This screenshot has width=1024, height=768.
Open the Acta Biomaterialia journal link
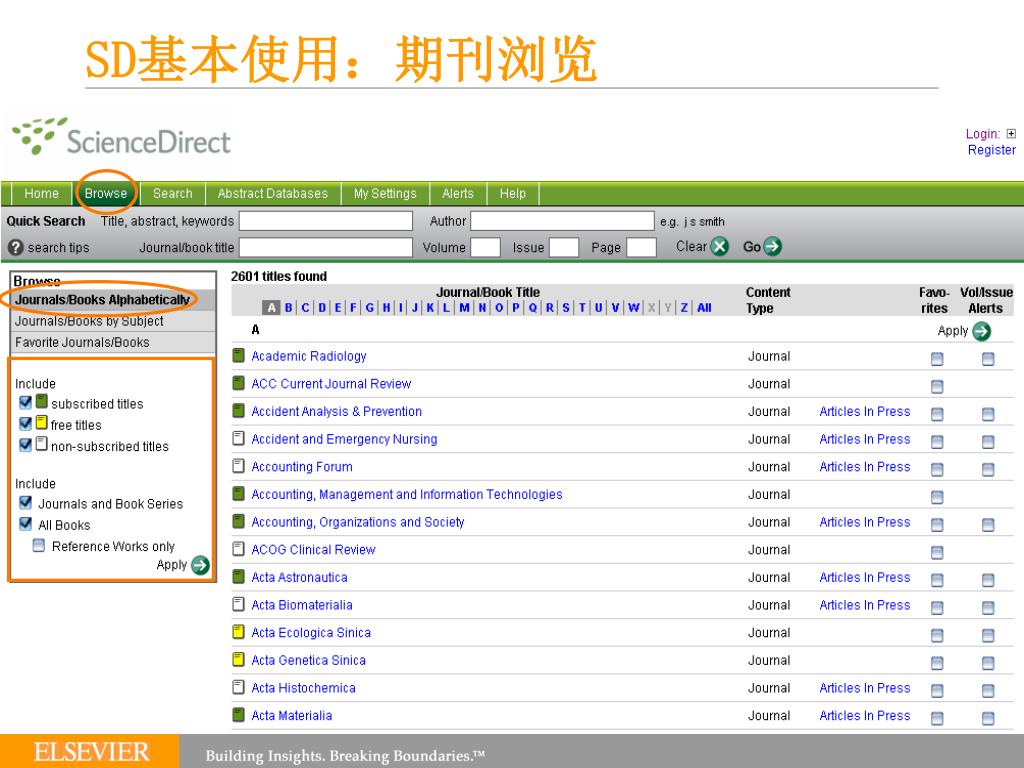pos(302,605)
